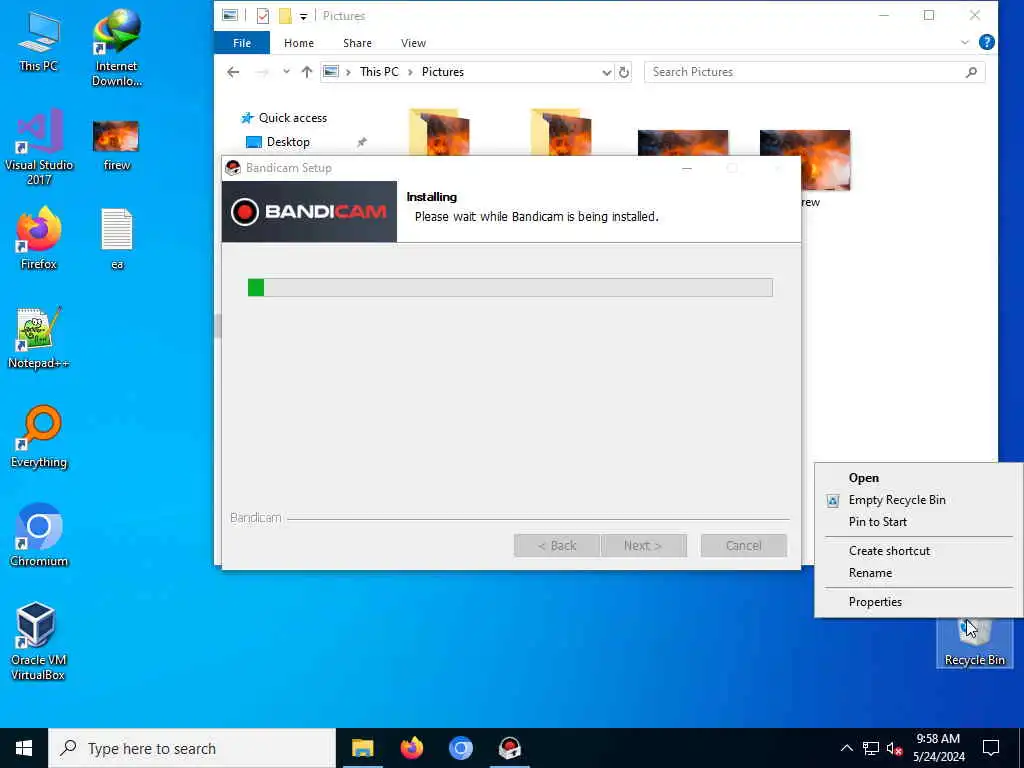Viewport: 1024px width, 768px height.
Task: Select the firew image on the desktop
Action: coord(116,146)
